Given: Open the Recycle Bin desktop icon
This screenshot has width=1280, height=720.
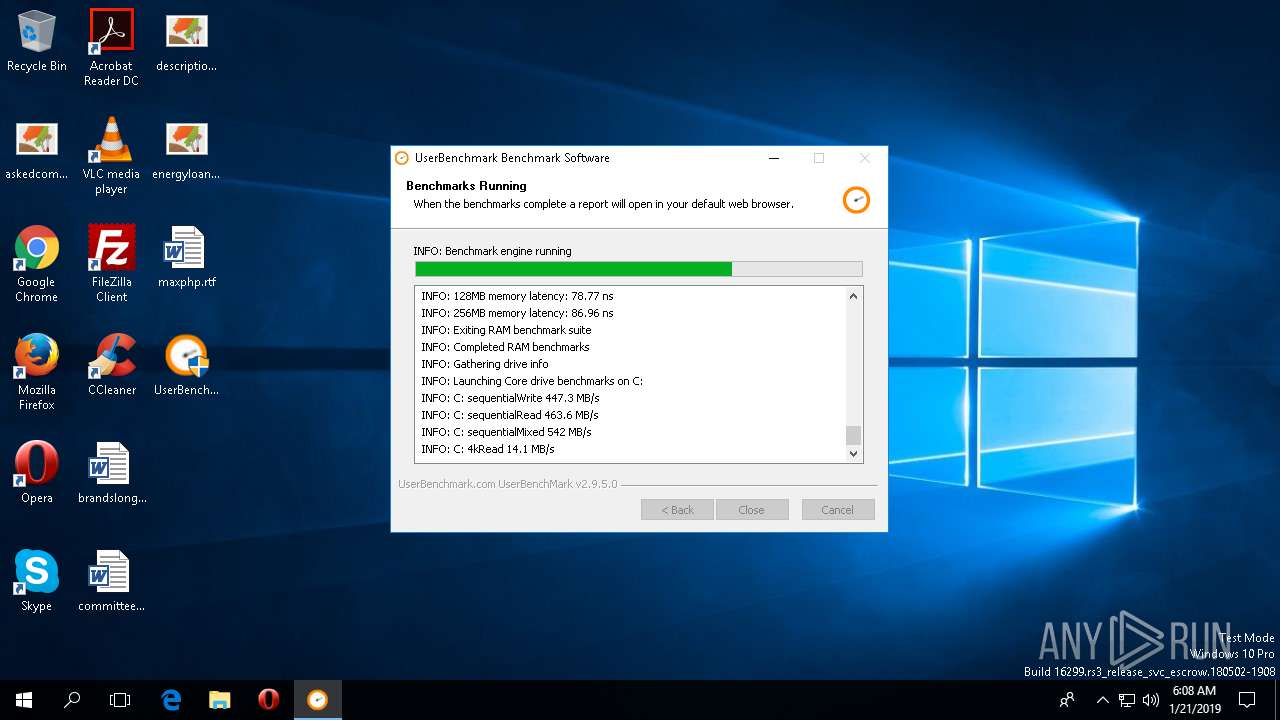Looking at the screenshot, I should (37, 42).
